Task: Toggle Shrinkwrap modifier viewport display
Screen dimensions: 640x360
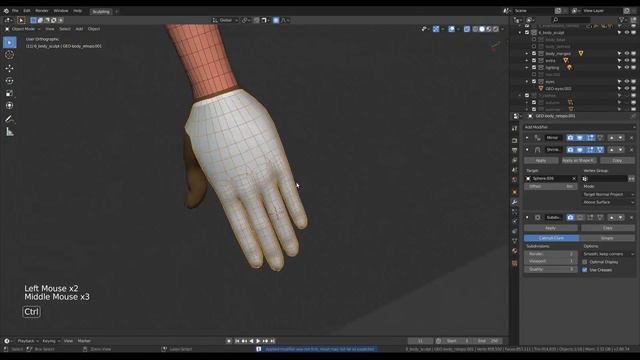Action: (x=580, y=150)
